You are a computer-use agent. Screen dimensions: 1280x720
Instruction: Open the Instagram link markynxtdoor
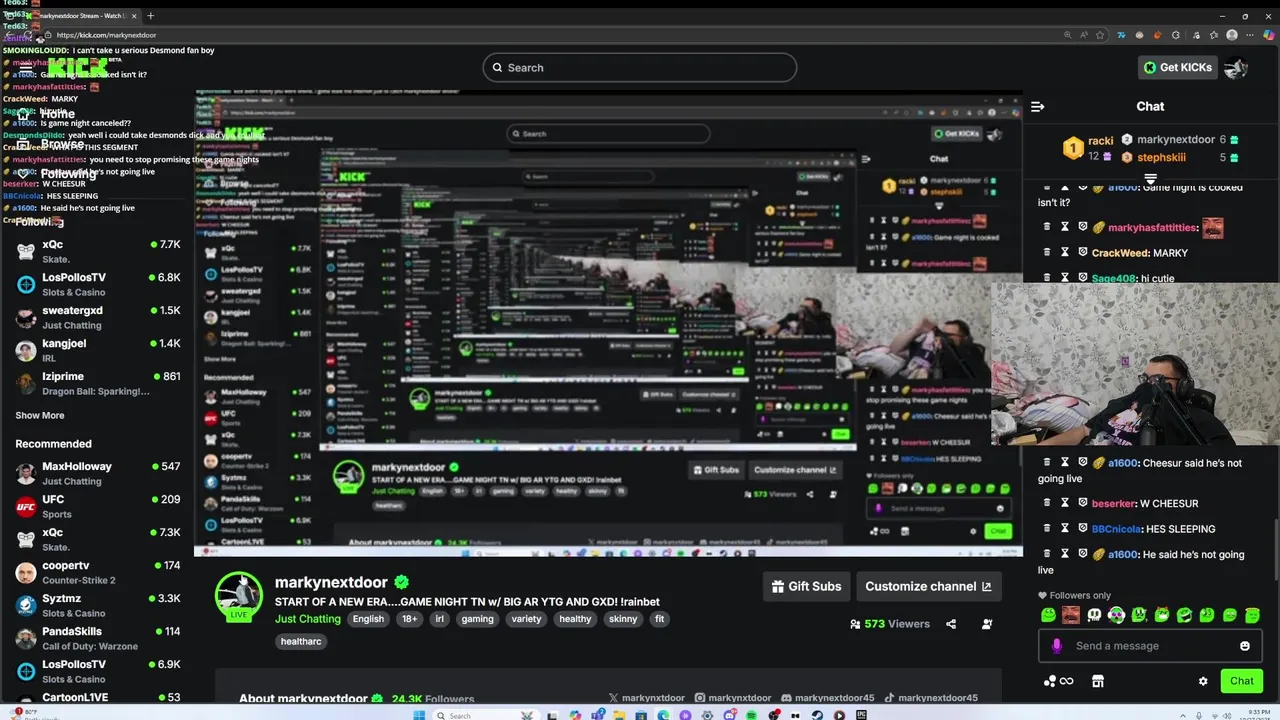[x=733, y=698]
